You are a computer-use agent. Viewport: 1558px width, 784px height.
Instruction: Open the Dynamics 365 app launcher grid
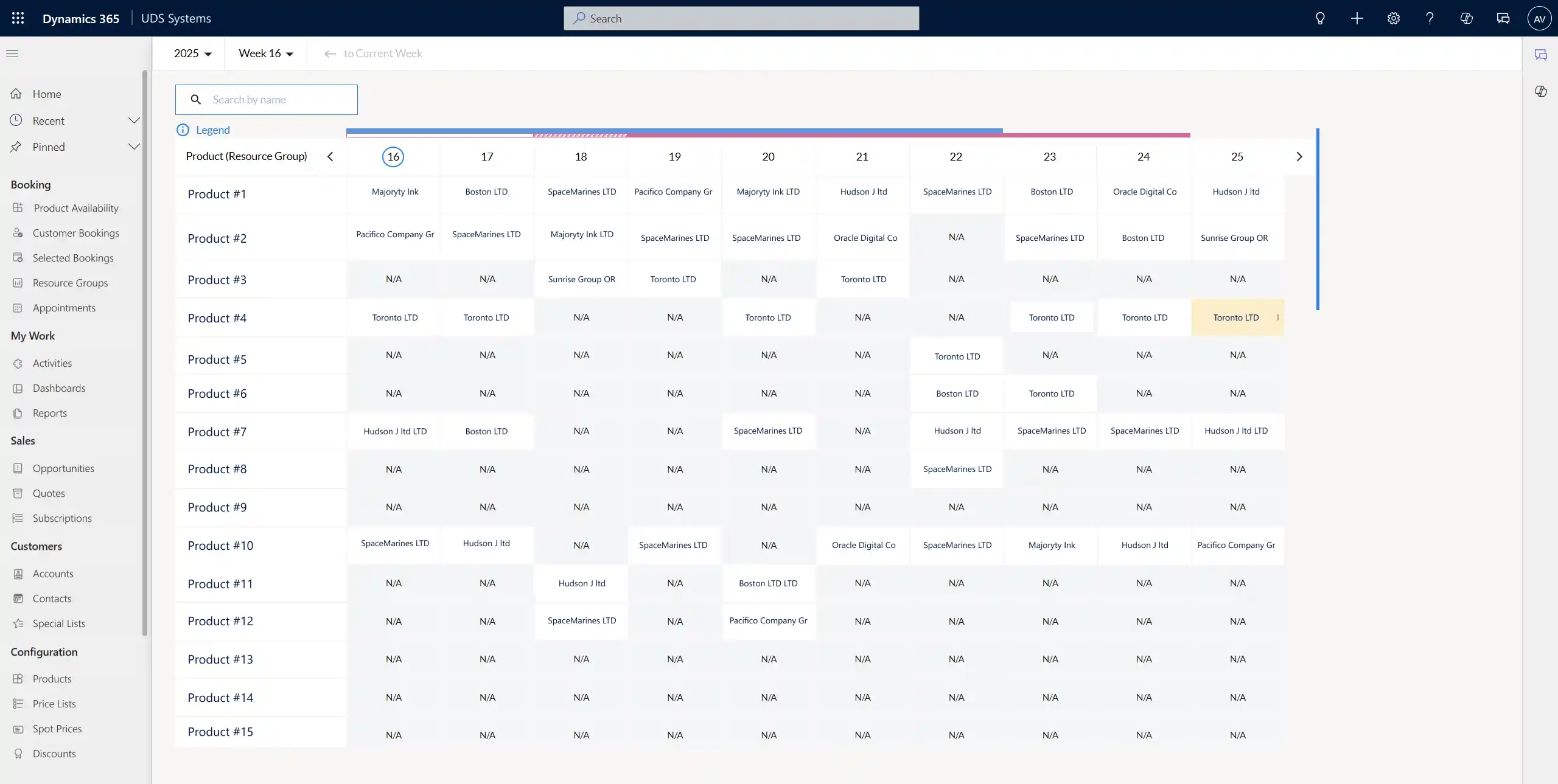pyautogui.click(x=18, y=18)
